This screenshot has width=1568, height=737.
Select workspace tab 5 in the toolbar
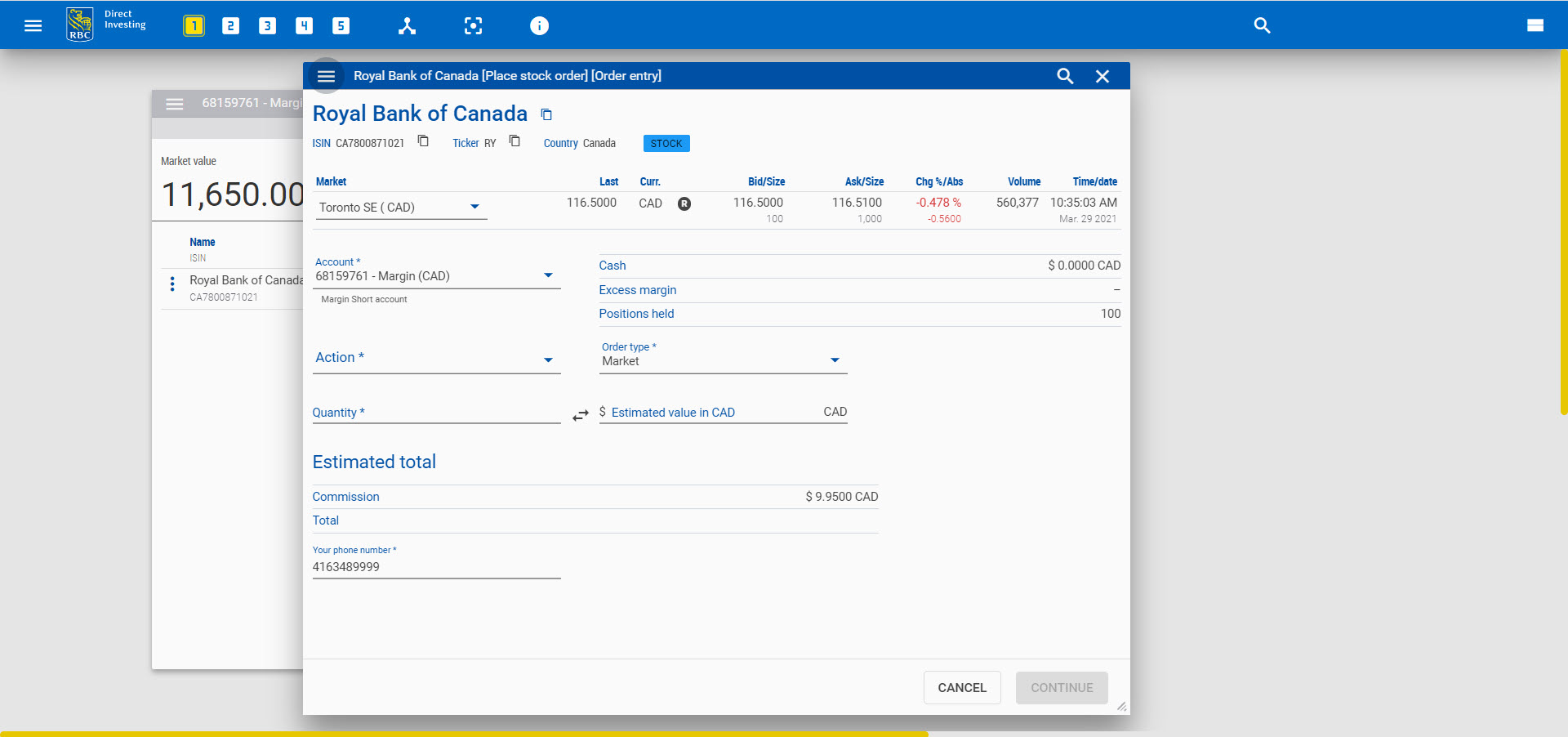coord(341,25)
